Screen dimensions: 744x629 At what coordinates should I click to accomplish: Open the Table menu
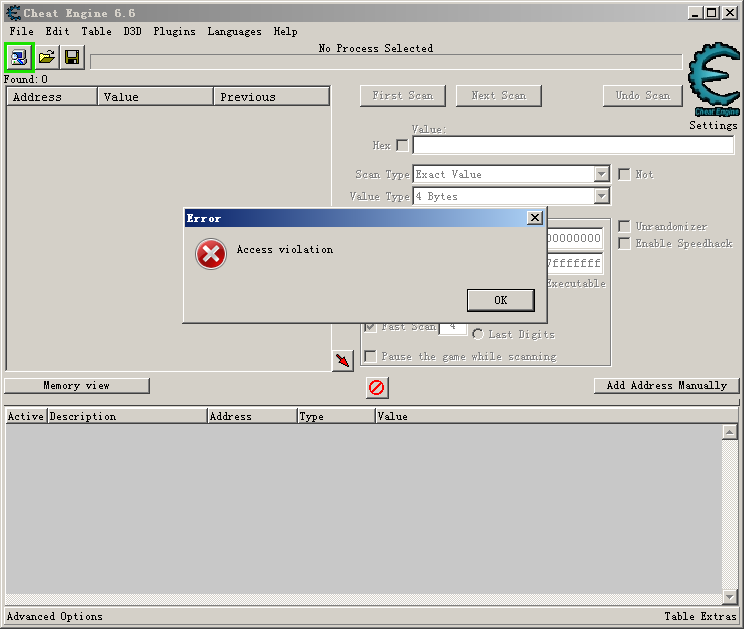[x=96, y=31]
